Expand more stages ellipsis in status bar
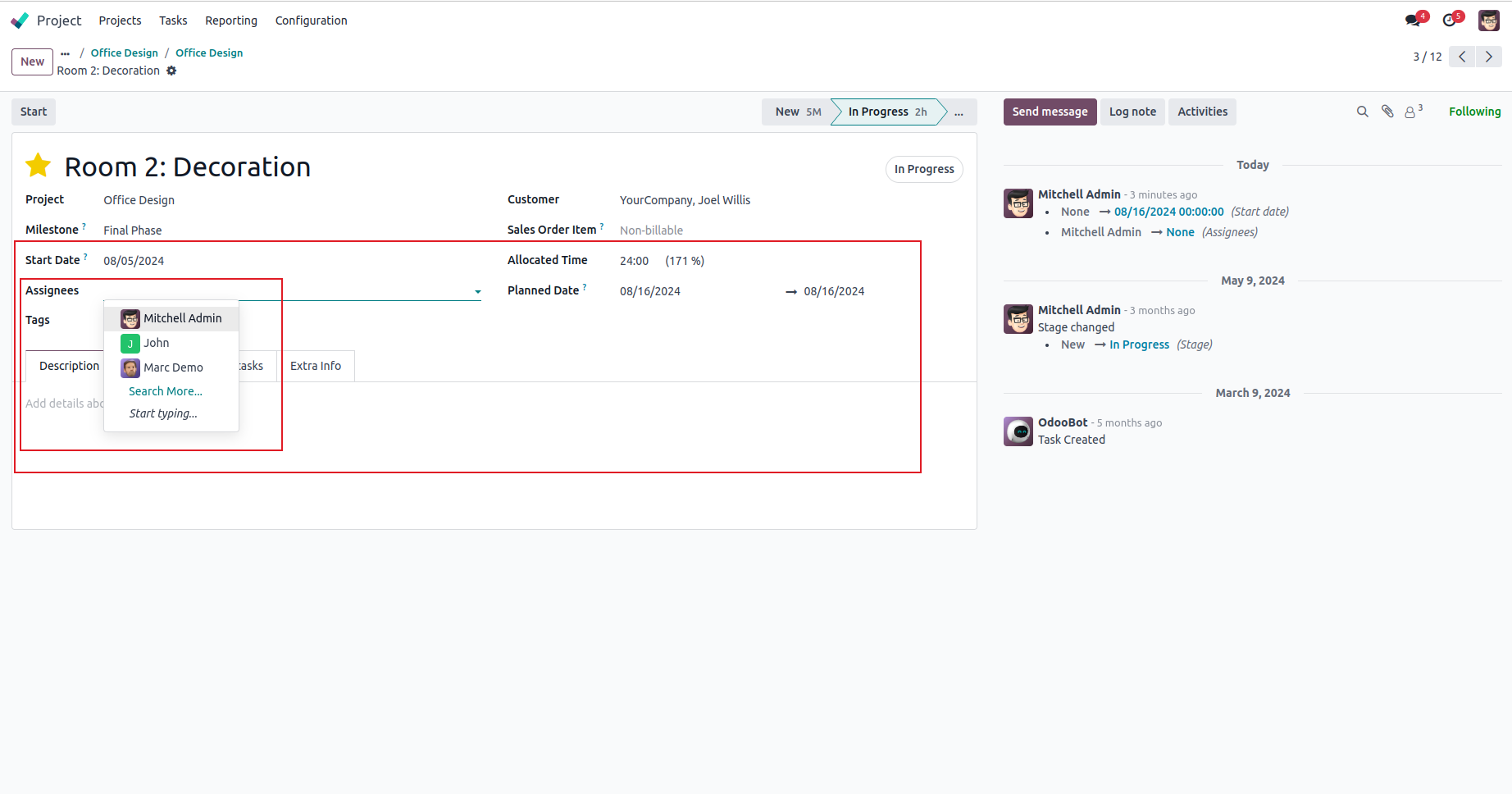 pyautogui.click(x=959, y=112)
